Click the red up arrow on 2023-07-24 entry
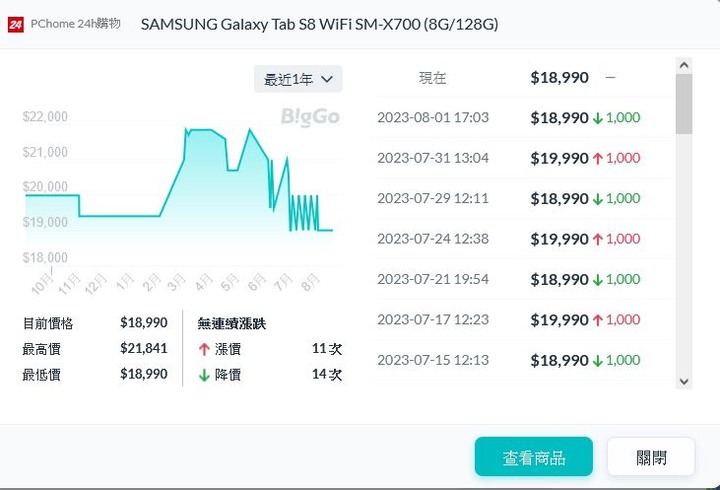The width and height of the screenshot is (720, 490). pos(597,240)
